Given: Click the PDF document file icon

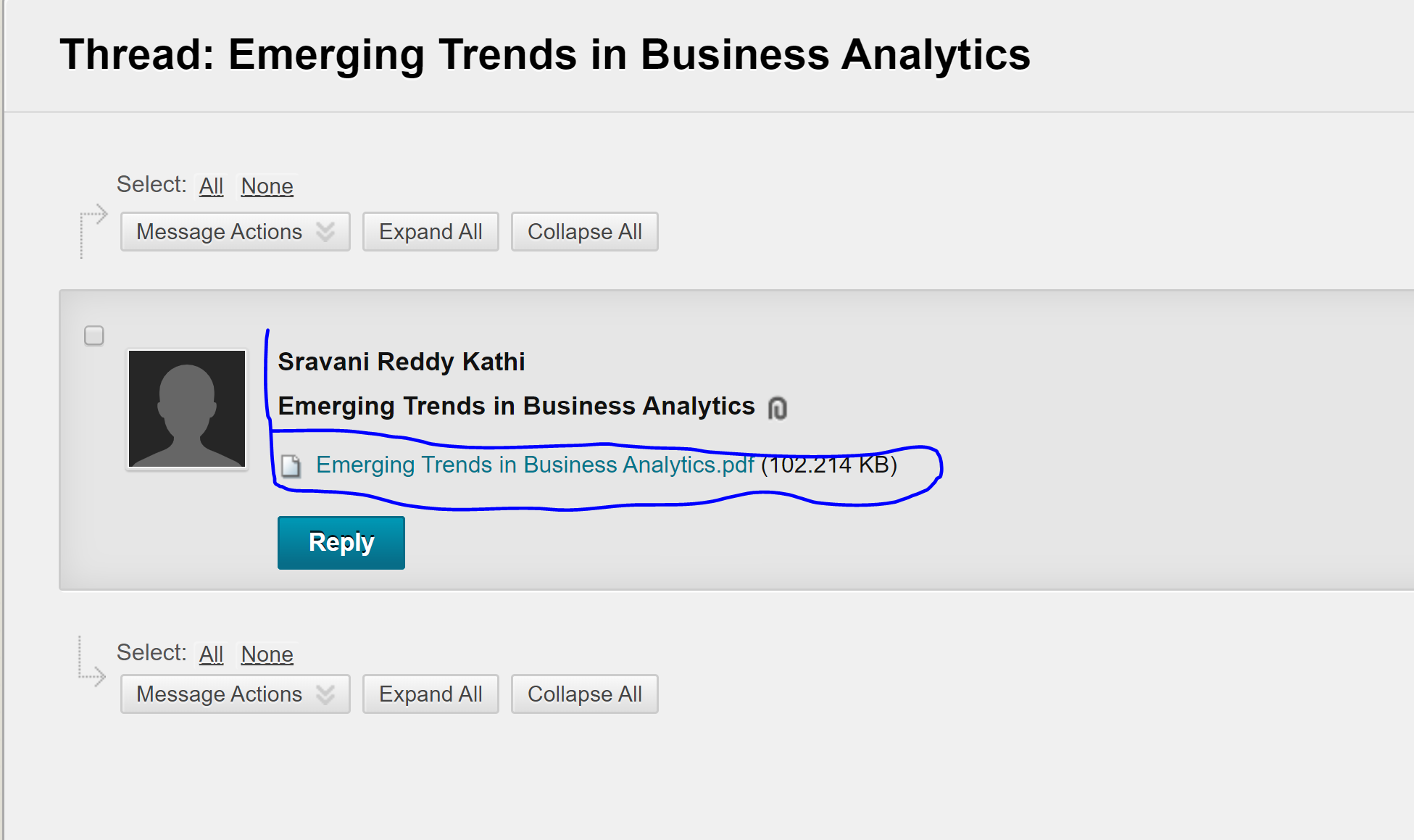Looking at the screenshot, I should (291, 466).
